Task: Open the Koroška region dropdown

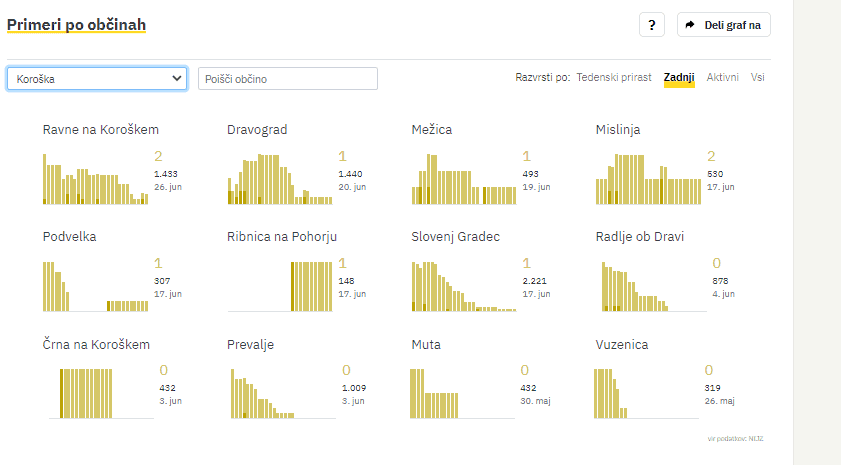Action: pyautogui.click(x=97, y=78)
